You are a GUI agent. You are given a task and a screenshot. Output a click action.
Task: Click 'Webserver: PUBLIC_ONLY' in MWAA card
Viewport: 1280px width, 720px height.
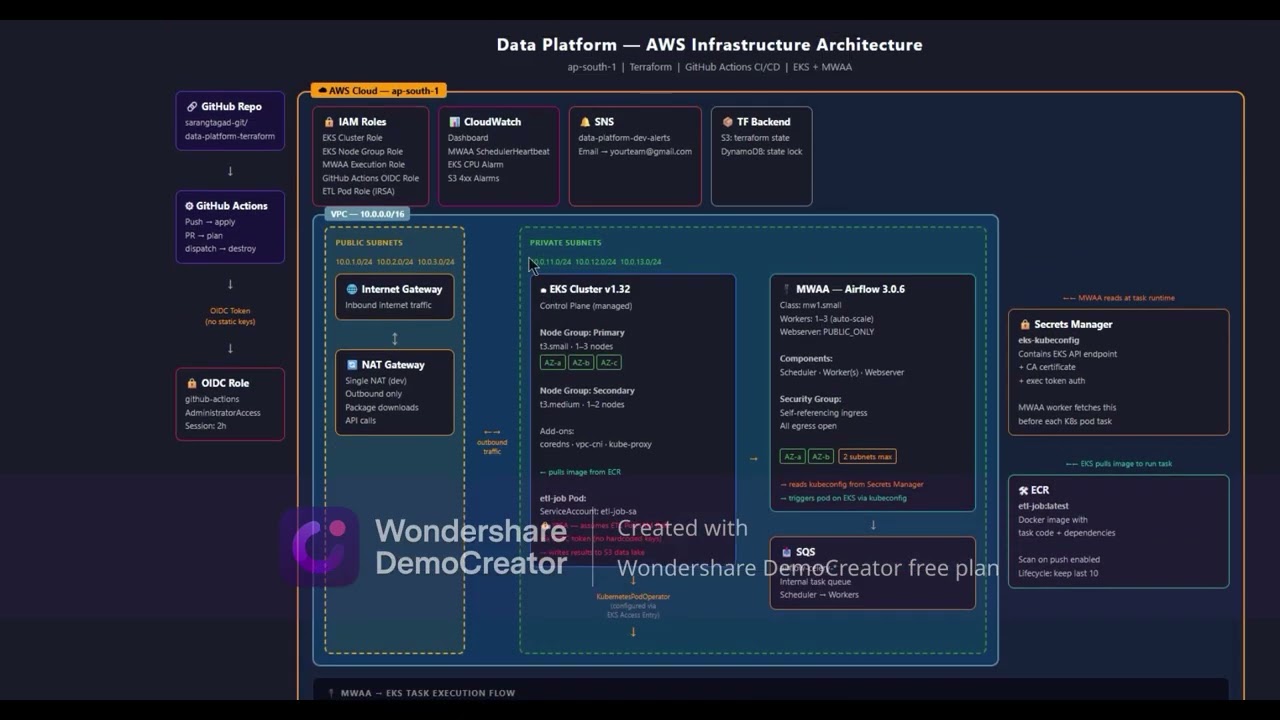pyautogui.click(x=826, y=332)
